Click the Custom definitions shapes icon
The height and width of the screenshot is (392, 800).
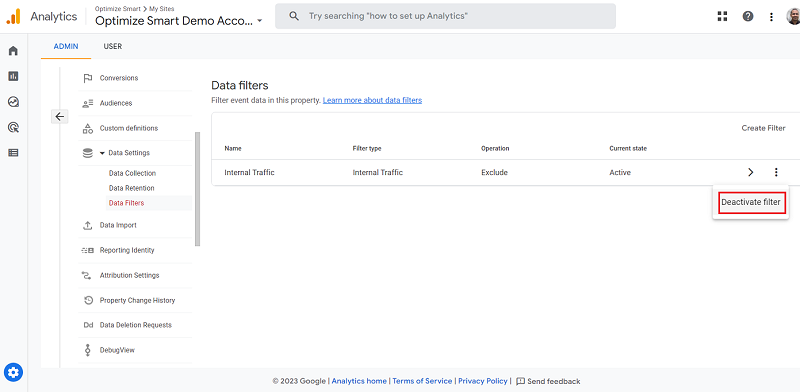88,128
